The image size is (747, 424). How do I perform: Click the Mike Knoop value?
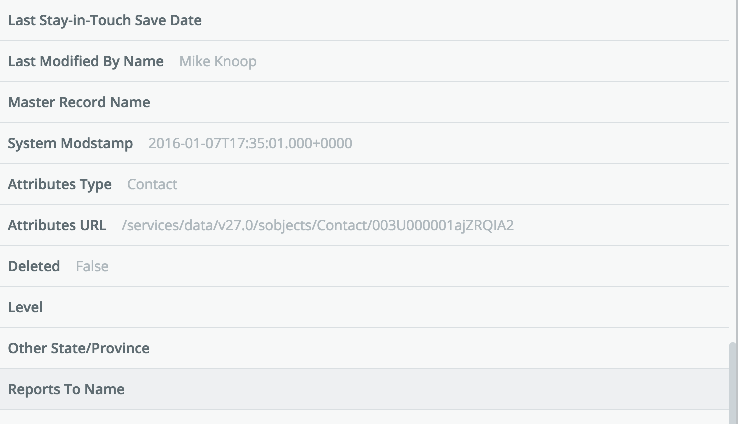pyautogui.click(x=218, y=61)
